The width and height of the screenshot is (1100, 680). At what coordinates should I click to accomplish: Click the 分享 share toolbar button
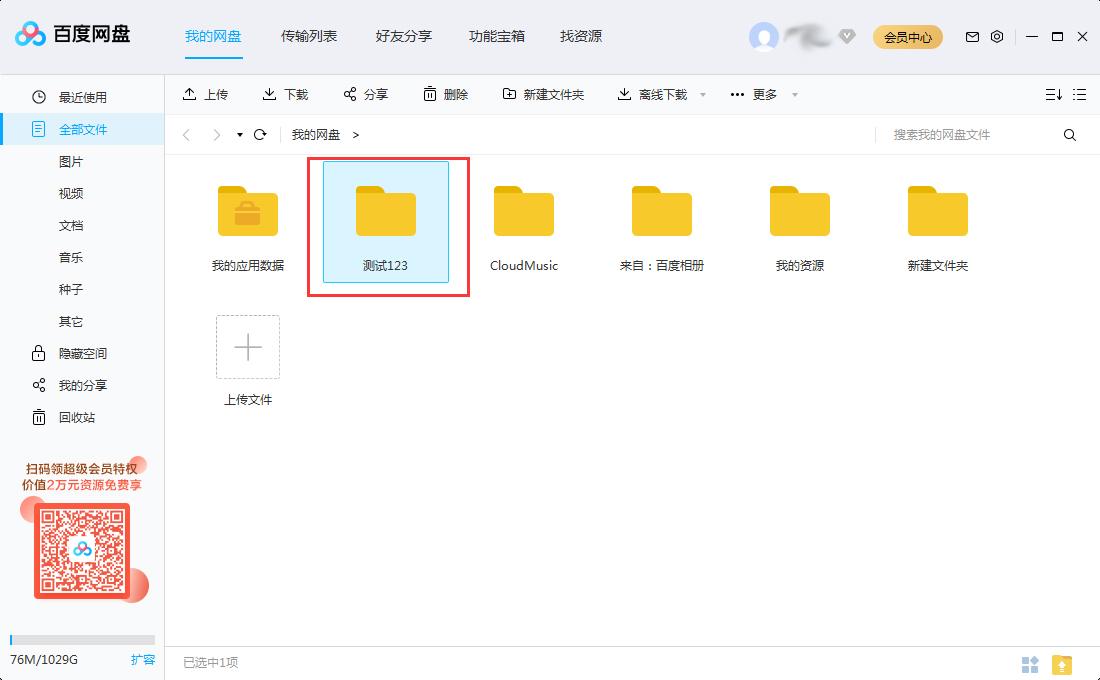click(x=365, y=94)
